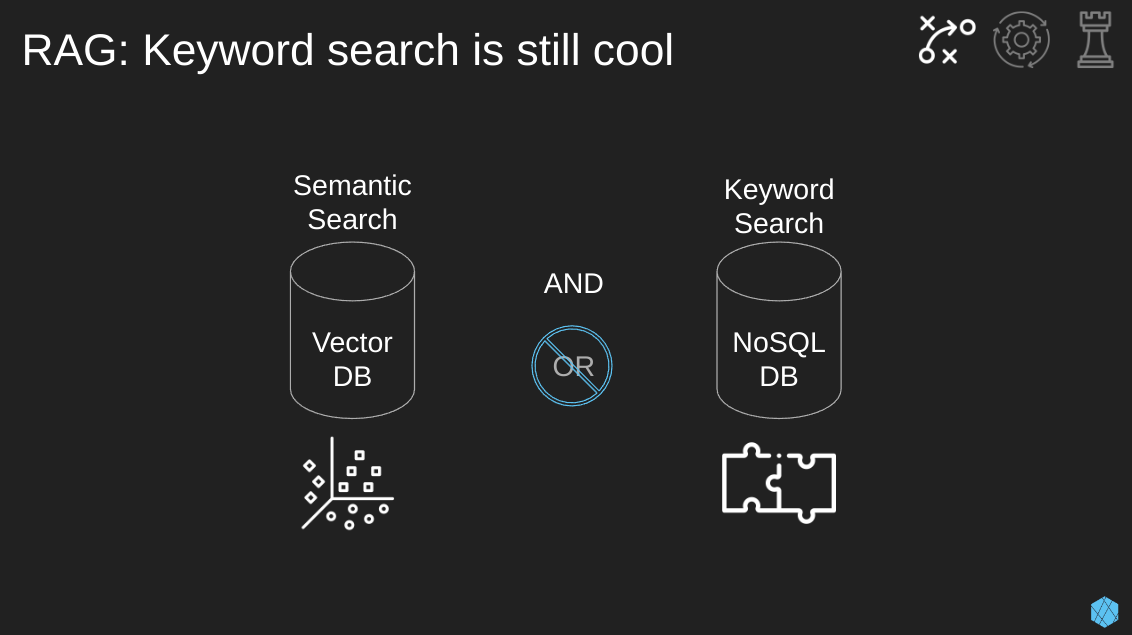1132x635 pixels.
Task: Click the Vector DB text label
Action: coord(352,359)
